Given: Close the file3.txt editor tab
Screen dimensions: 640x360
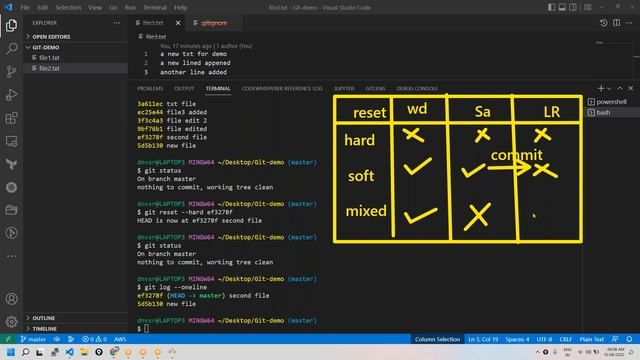Looking at the screenshot, I should pyautogui.click(x=178, y=23).
